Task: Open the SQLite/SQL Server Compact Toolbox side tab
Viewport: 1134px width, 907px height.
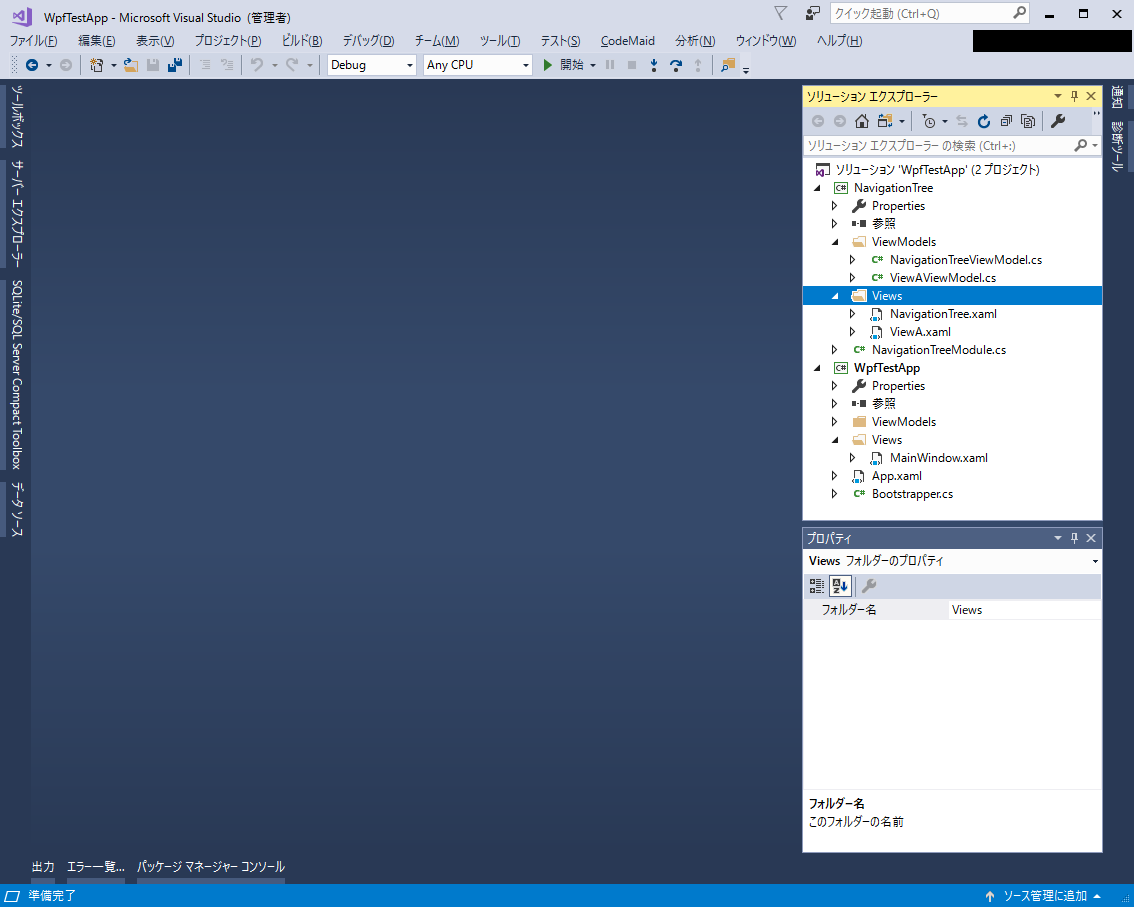Action: (x=17, y=375)
